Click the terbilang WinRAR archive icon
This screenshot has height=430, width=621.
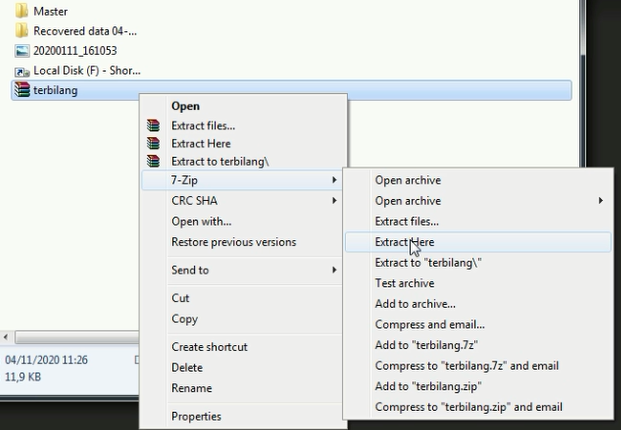22,90
